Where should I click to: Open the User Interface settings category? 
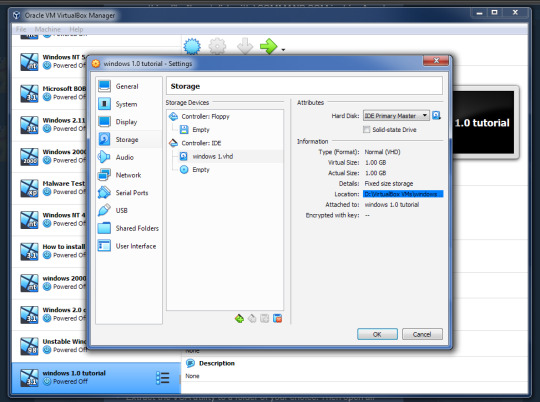127,246
